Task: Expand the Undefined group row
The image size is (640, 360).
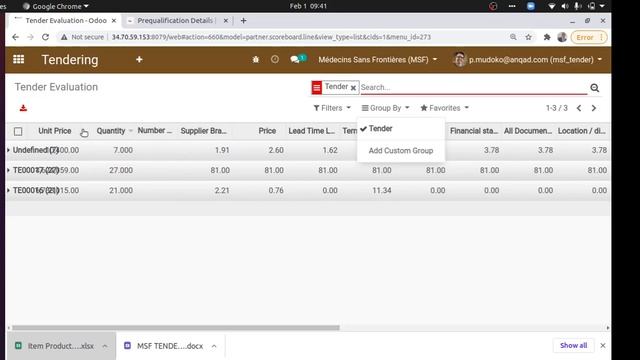Action: pyautogui.click(x=8, y=150)
